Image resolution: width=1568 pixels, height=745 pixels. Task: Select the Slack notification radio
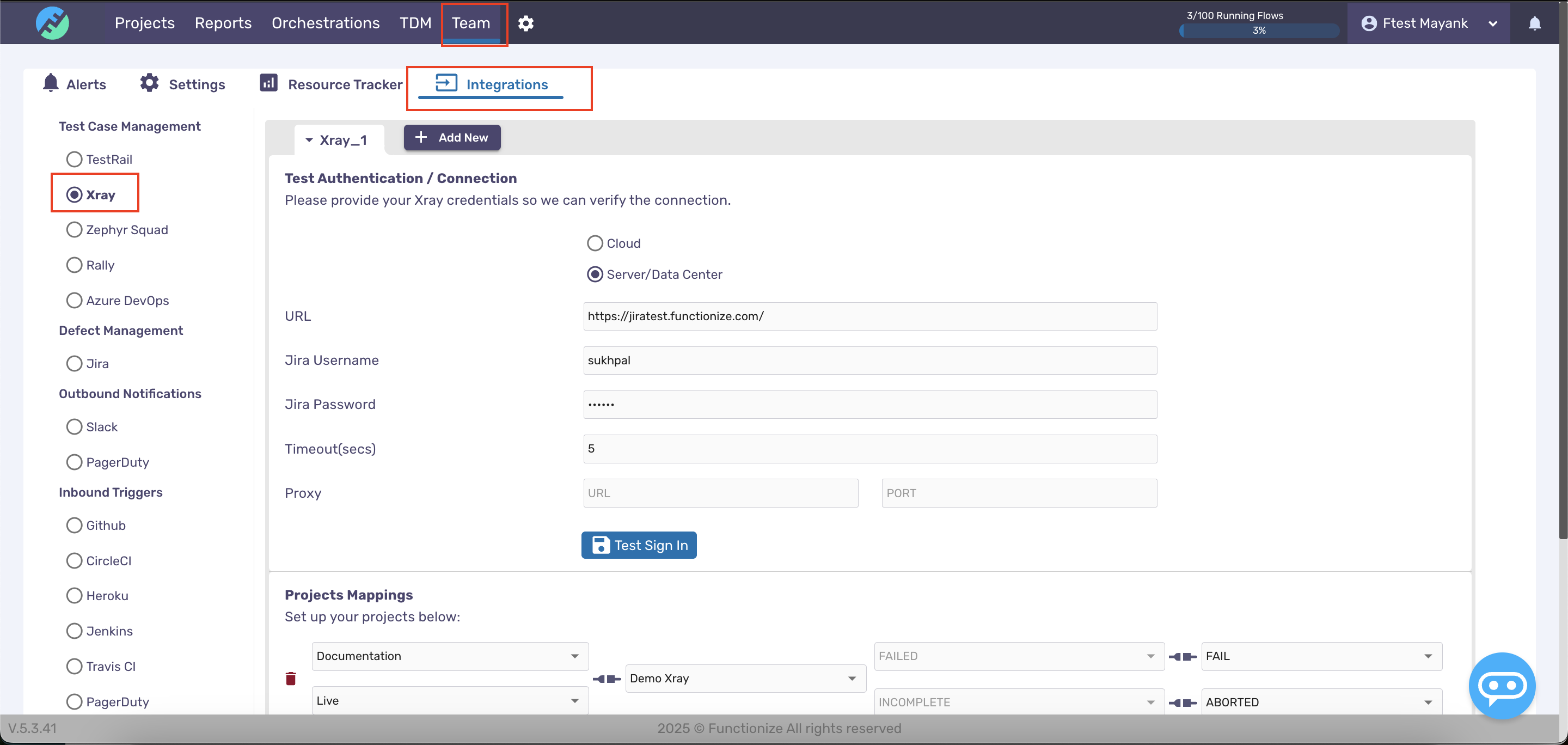[x=74, y=426]
